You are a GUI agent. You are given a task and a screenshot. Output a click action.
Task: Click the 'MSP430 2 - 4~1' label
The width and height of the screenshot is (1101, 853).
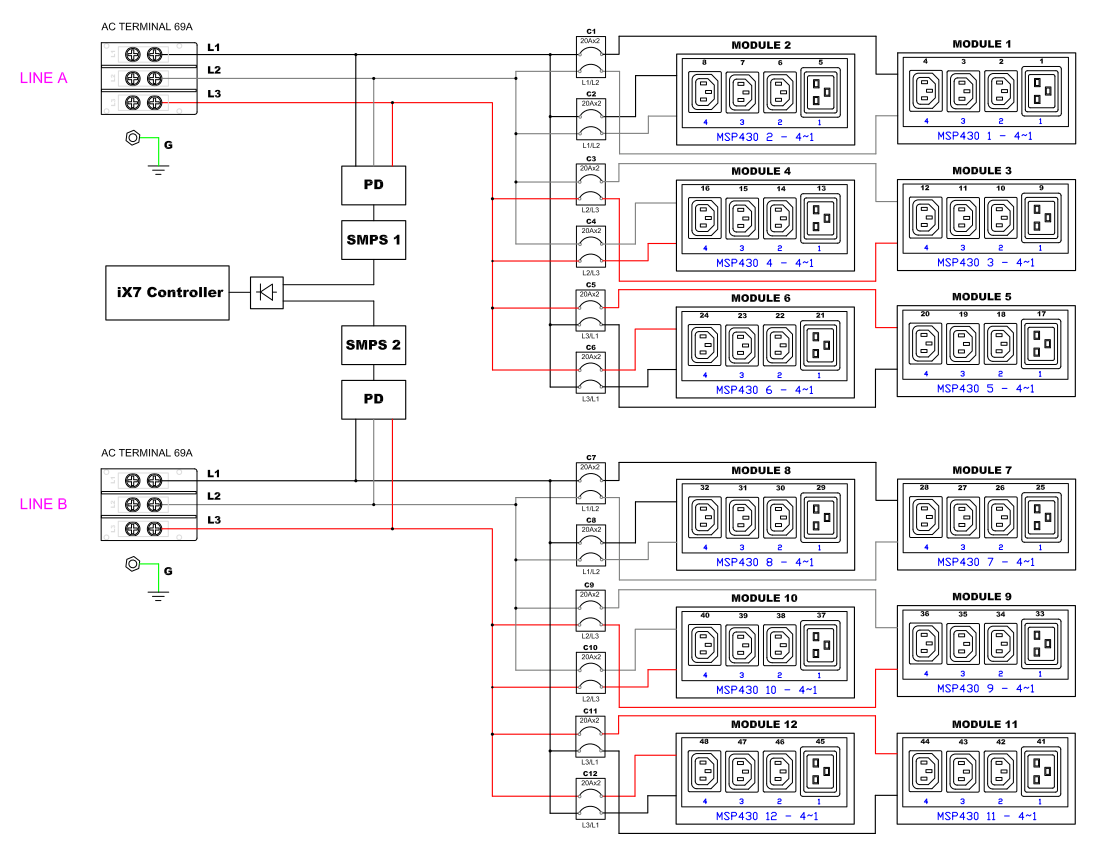[x=765, y=137]
